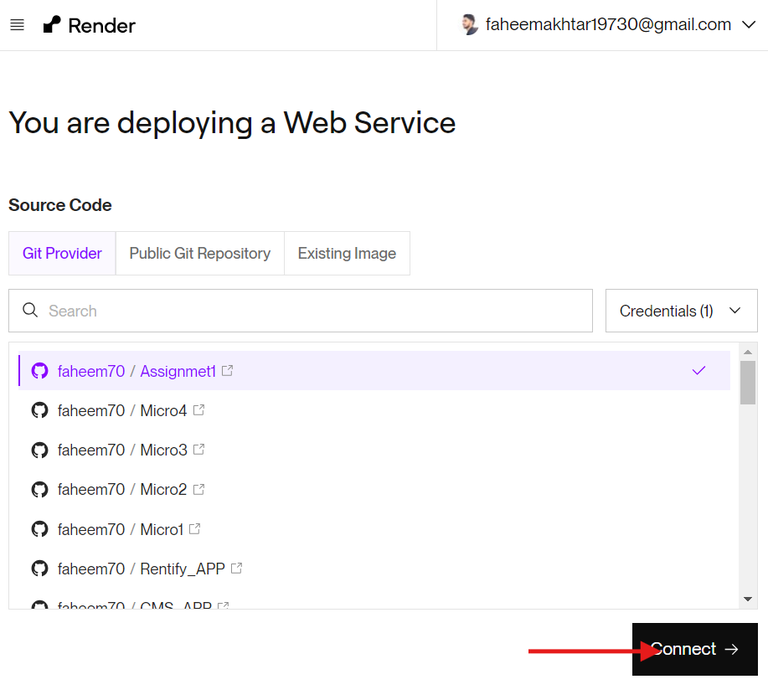768x700 pixels.
Task: Click GitHub icon beside Rentify_APP
Action: click(40, 569)
